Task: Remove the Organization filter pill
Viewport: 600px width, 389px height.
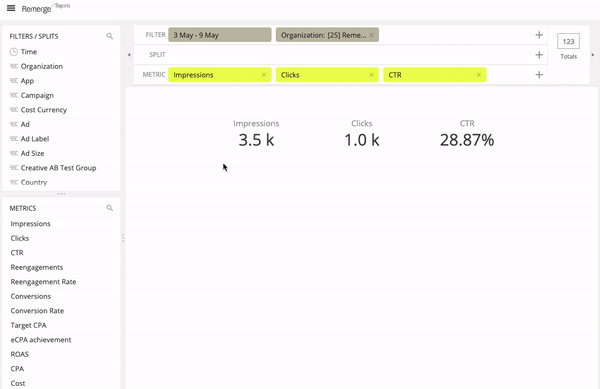Action: coord(371,35)
